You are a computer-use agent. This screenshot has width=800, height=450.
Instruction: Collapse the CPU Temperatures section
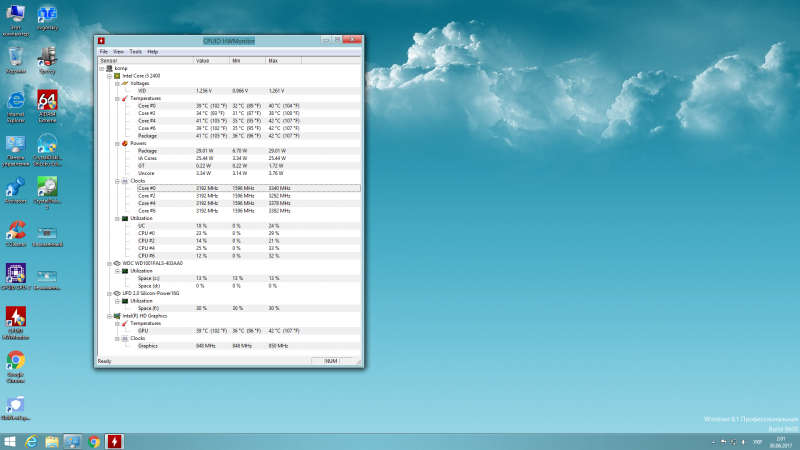[x=115, y=98]
